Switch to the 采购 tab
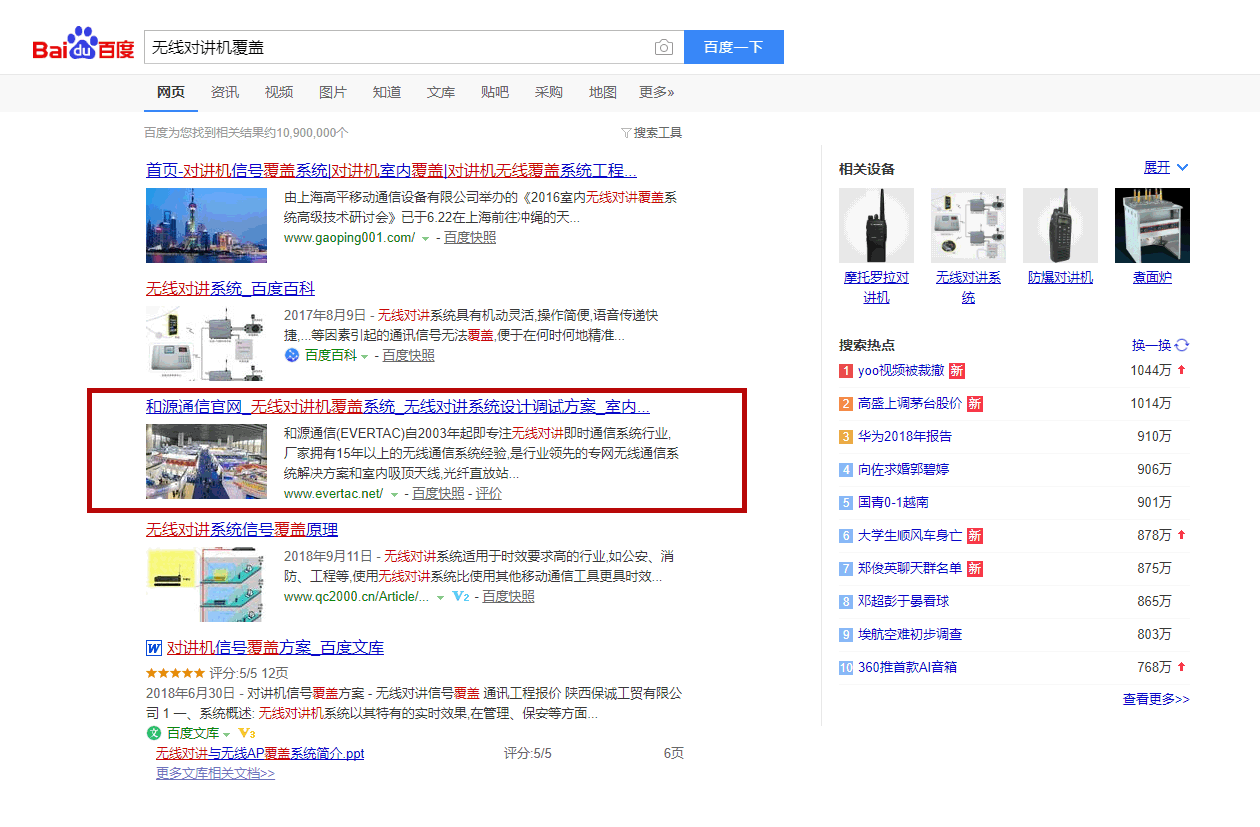 coord(549,92)
